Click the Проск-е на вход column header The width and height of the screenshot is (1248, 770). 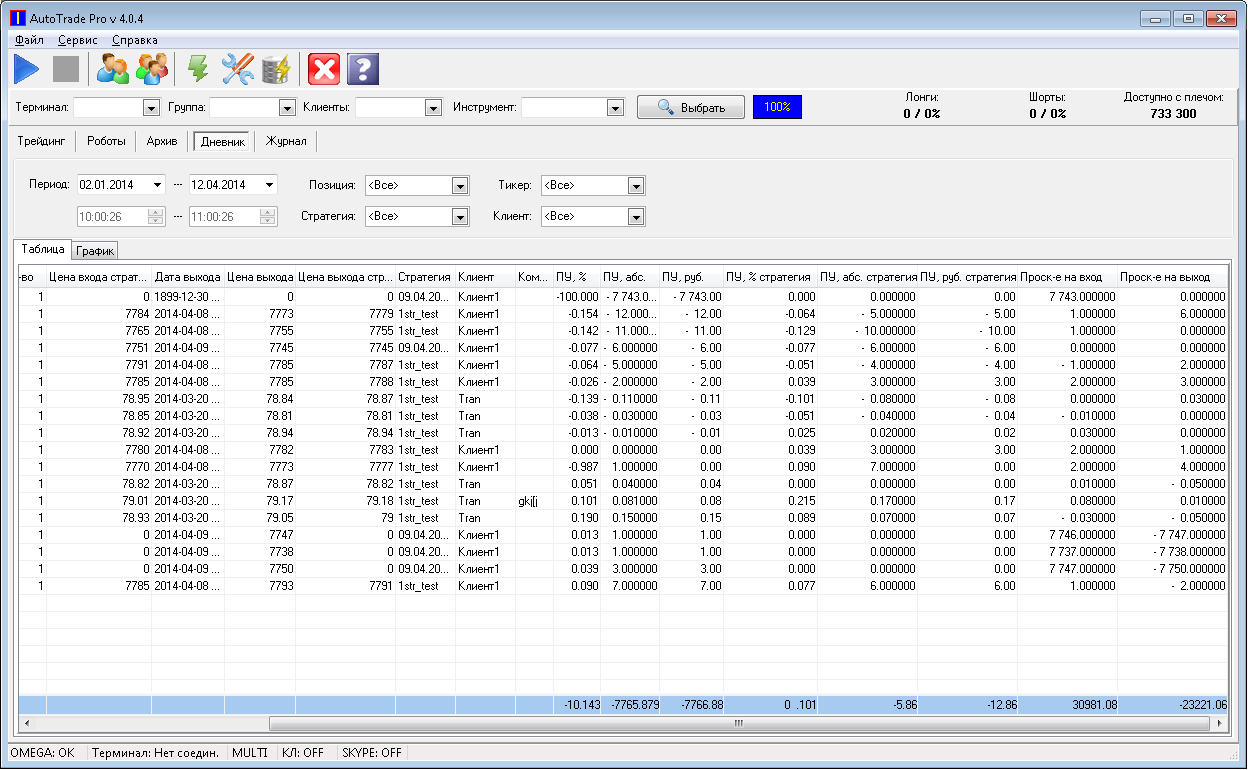coord(1068,276)
